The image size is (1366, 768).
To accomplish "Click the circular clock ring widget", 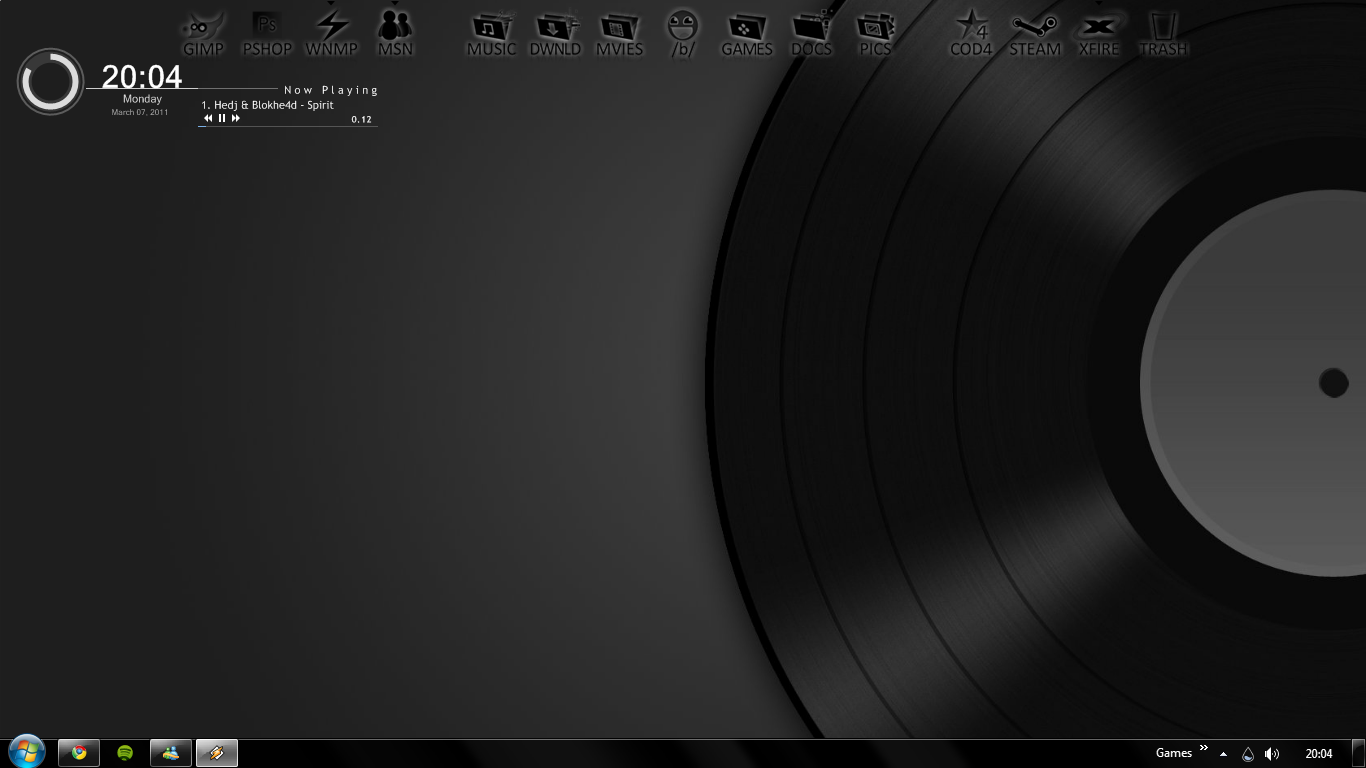I will pos(50,81).
